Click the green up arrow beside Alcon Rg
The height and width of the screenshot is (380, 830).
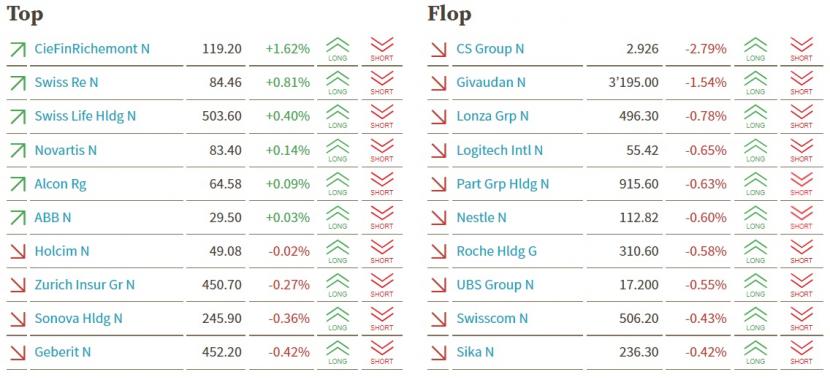point(17,184)
